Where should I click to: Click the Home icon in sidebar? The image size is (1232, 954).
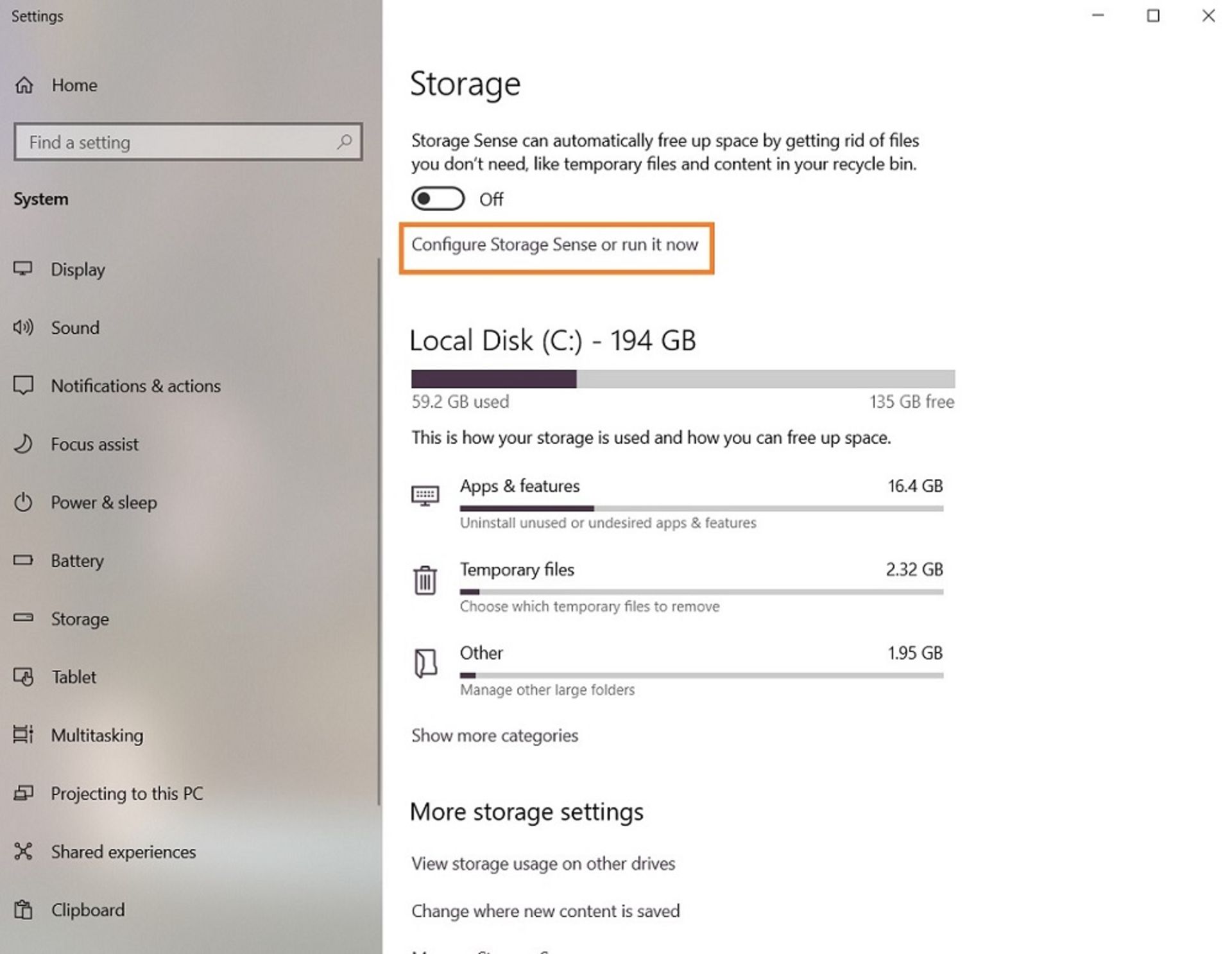(x=24, y=85)
